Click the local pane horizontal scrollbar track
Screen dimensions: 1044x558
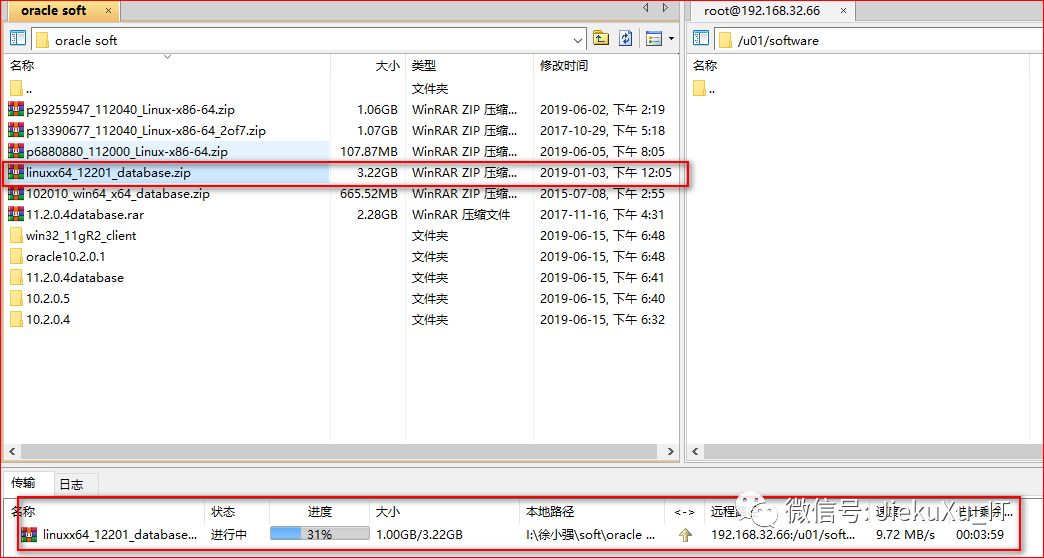pos(340,451)
